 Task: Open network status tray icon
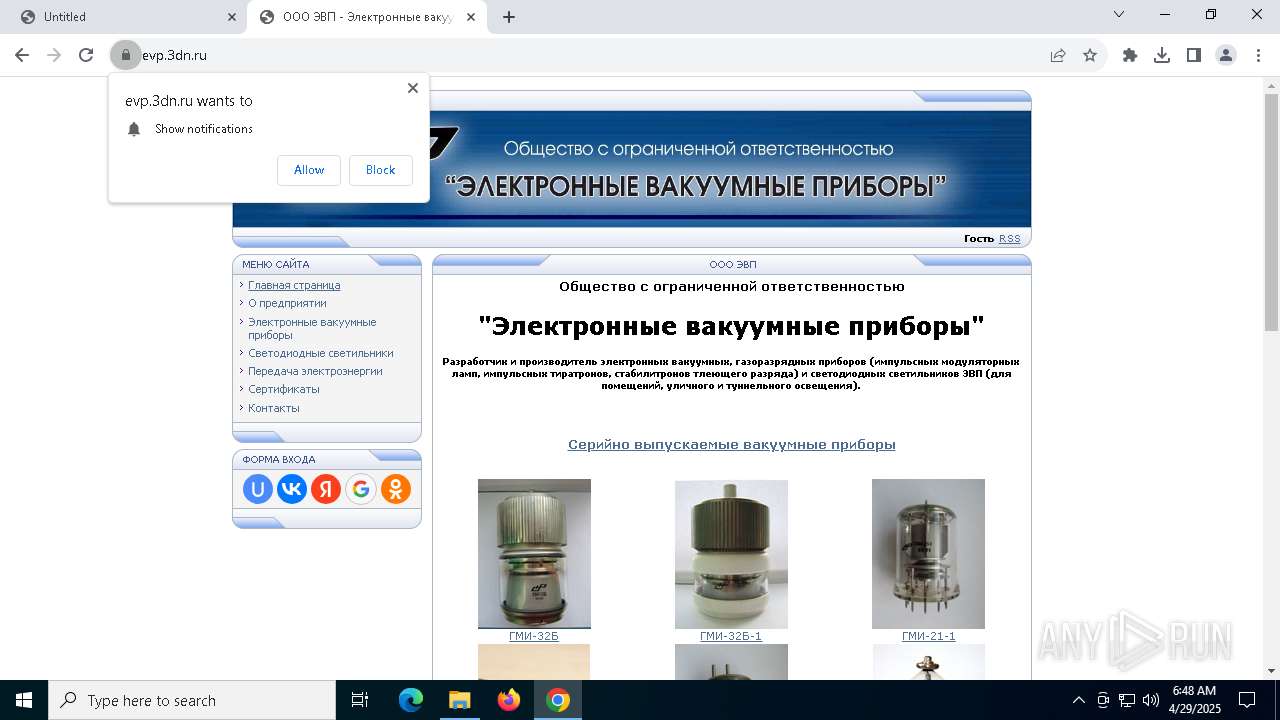coord(1127,700)
